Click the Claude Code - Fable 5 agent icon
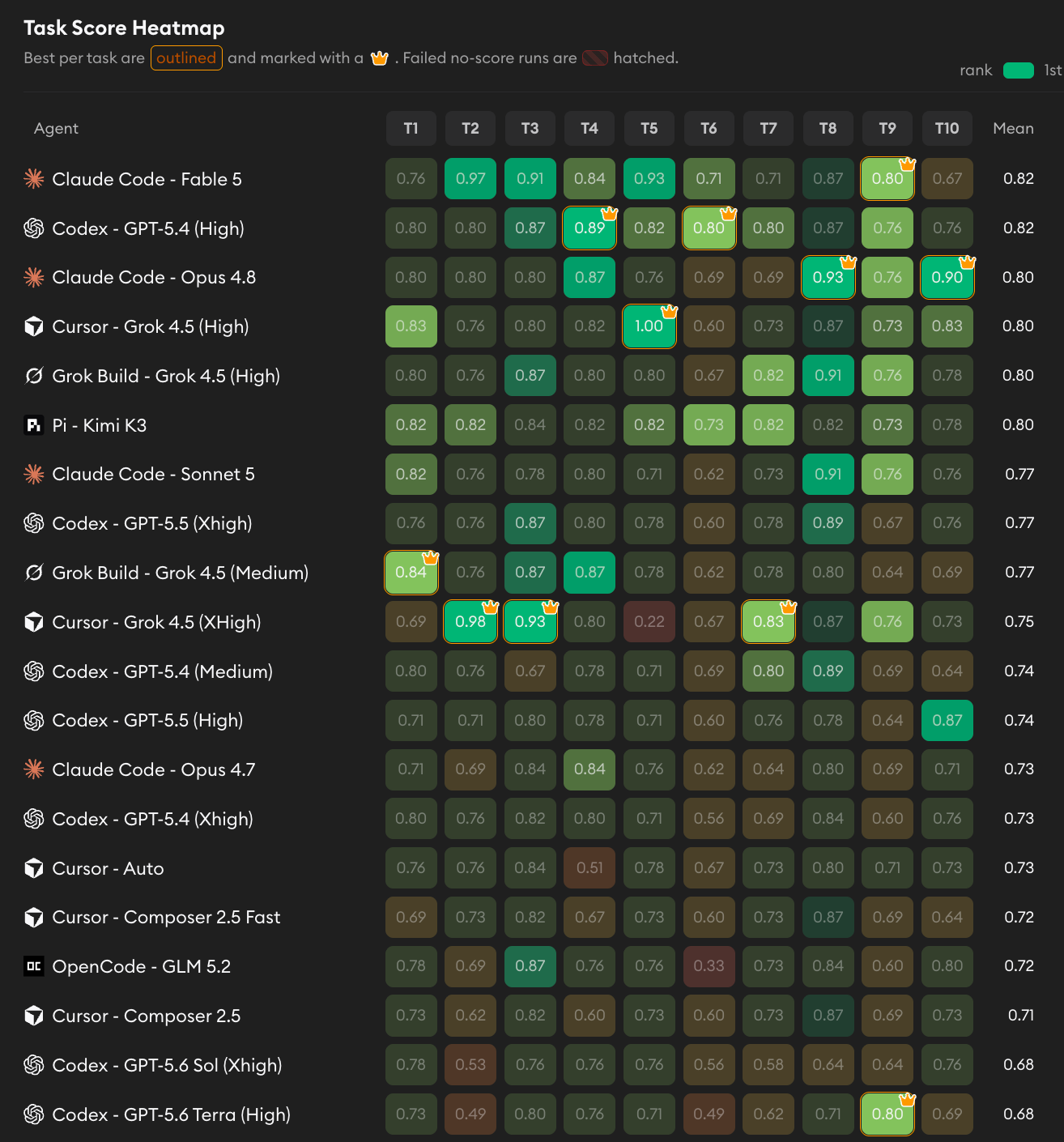 click(34, 179)
